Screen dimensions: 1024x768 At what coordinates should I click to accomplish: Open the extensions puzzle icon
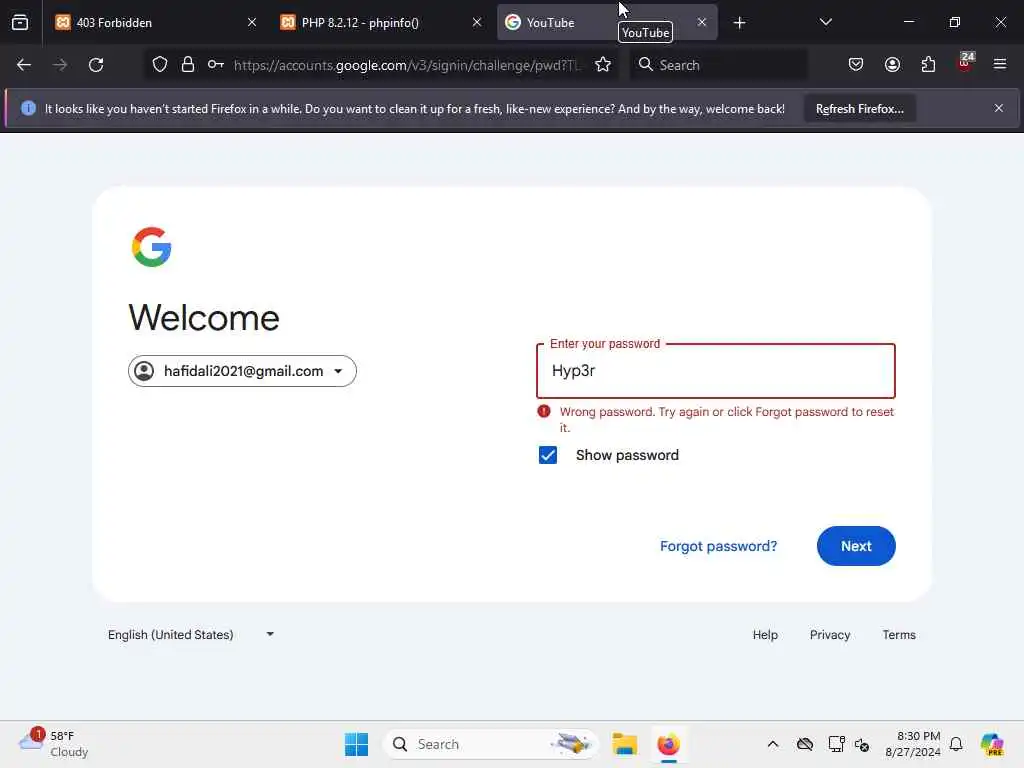click(x=928, y=65)
